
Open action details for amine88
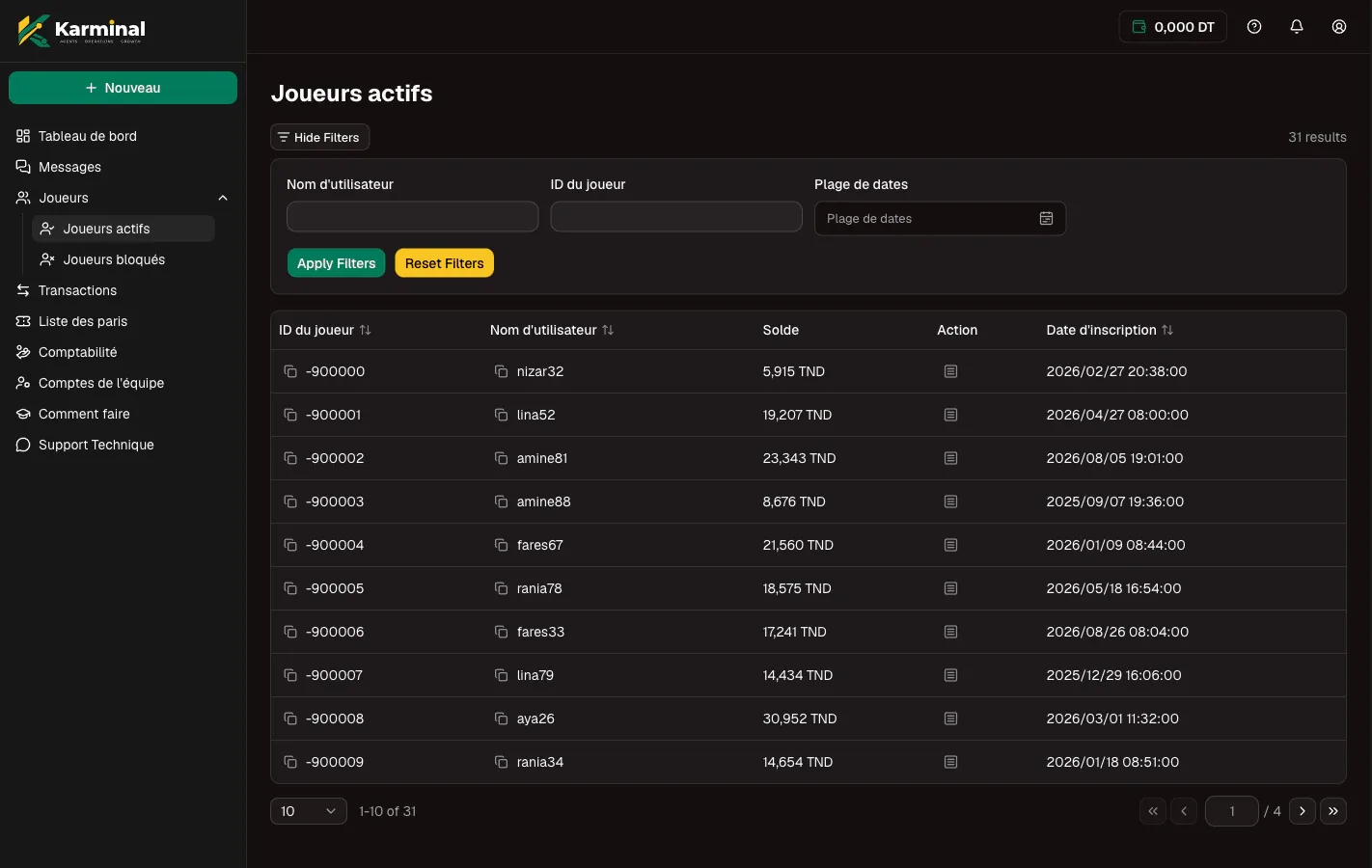(x=950, y=502)
